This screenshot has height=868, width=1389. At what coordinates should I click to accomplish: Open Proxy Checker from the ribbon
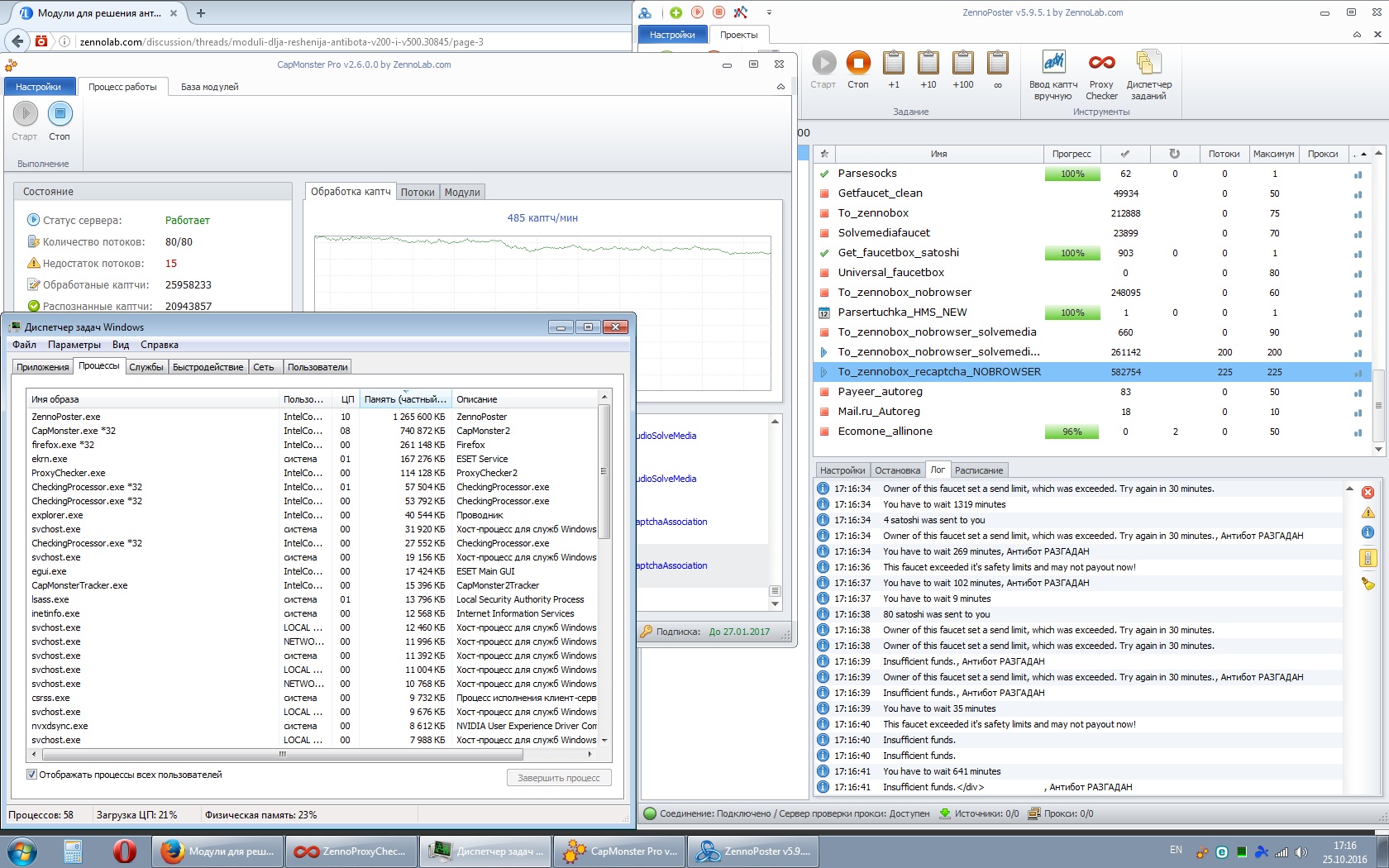coord(1101,74)
